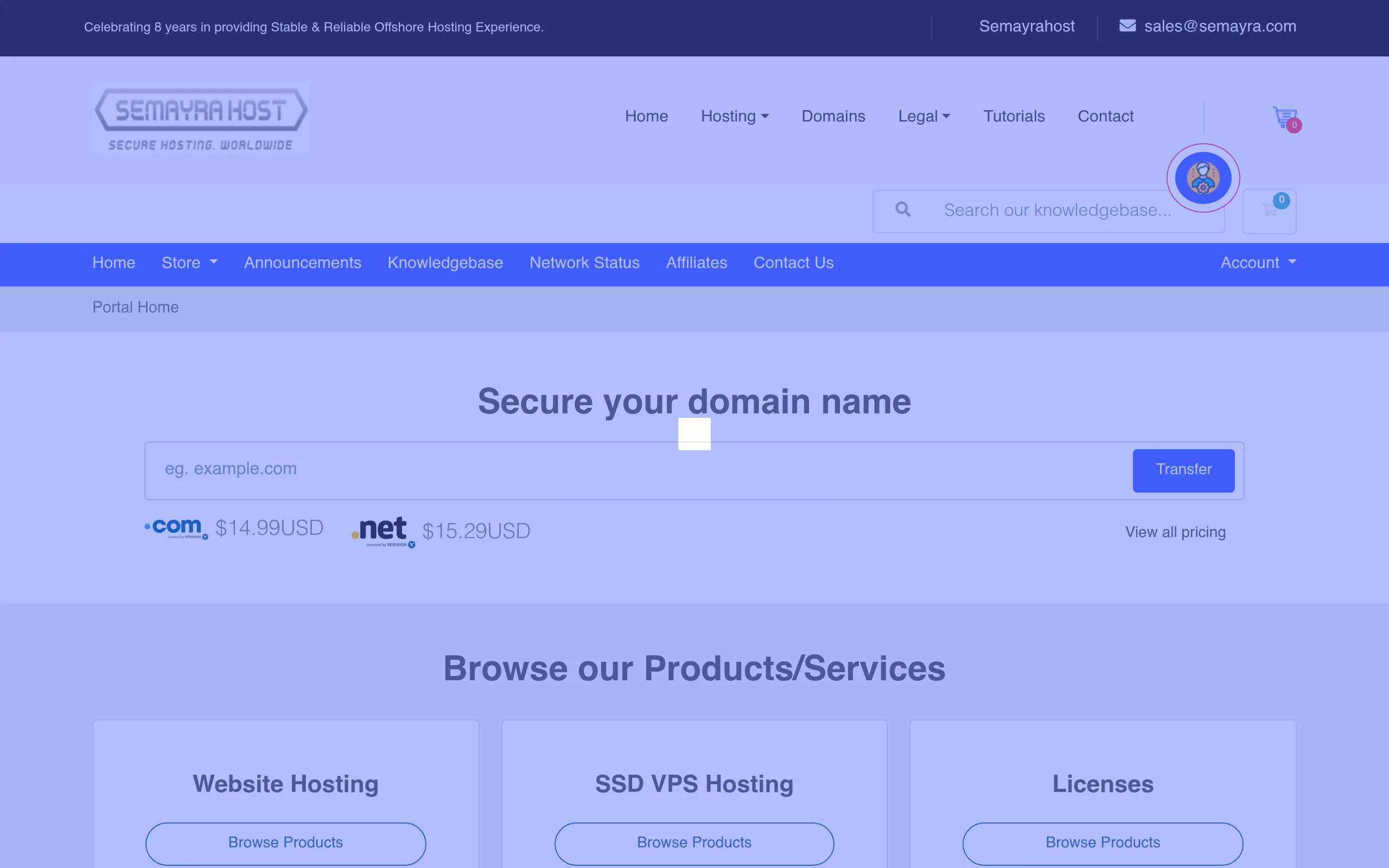Viewport: 1389px width, 868px height.
Task: Click the Secure your domain name heading
Action: tap(694, 402)
